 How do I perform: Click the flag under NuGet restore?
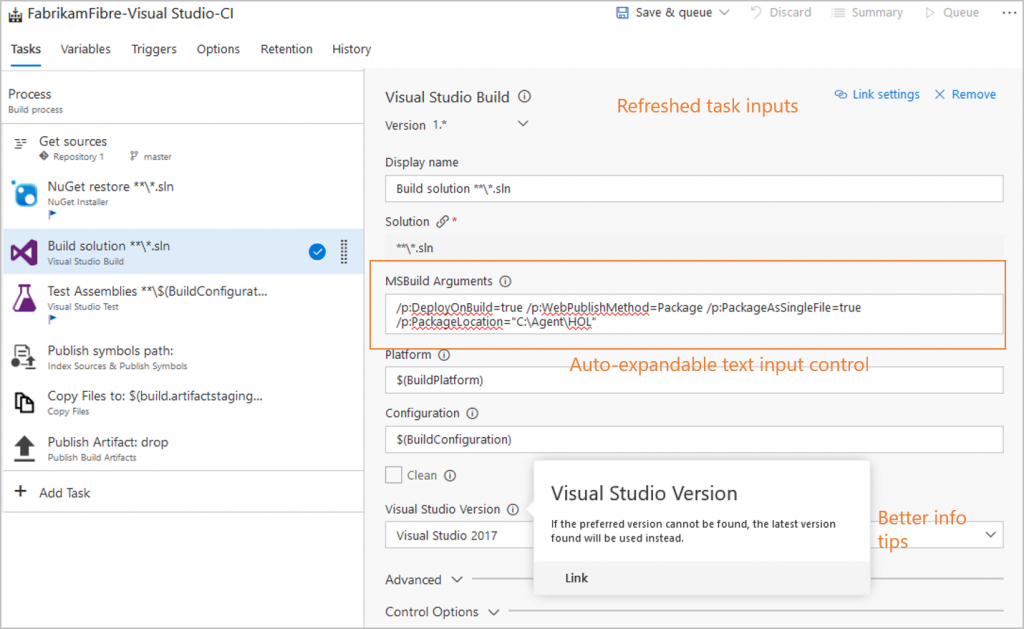(52, 214)
